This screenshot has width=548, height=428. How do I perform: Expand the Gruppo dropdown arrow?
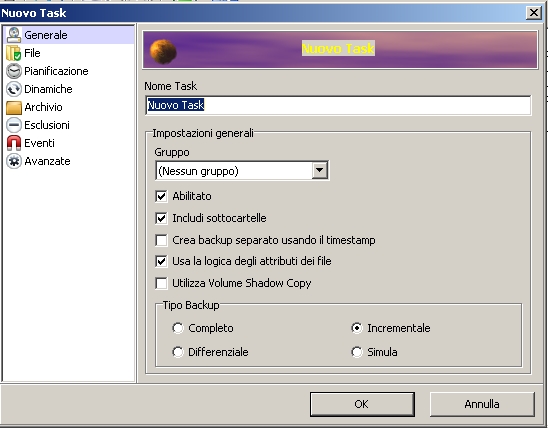(319, 171)
